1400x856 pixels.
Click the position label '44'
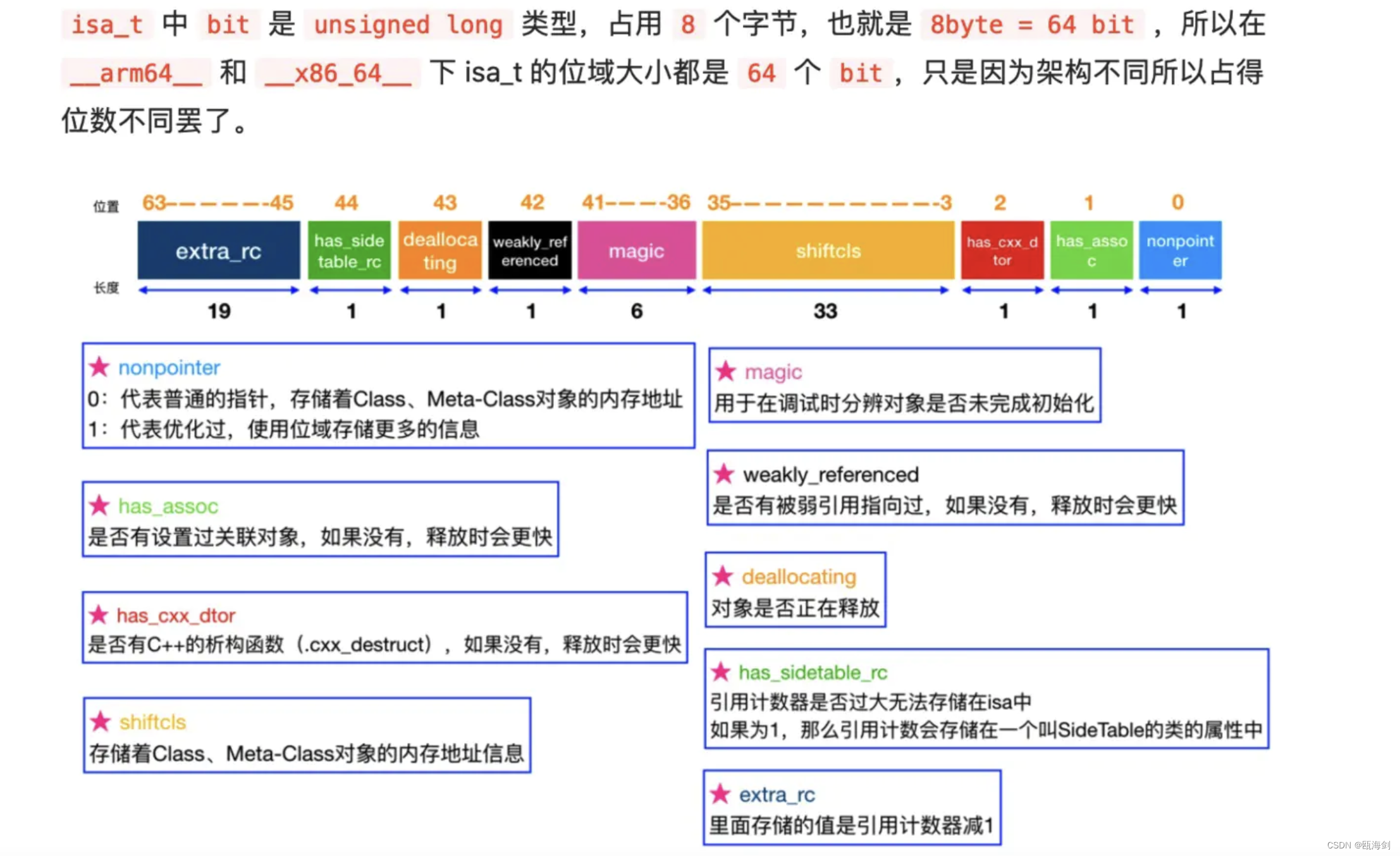tap(346, 203)
